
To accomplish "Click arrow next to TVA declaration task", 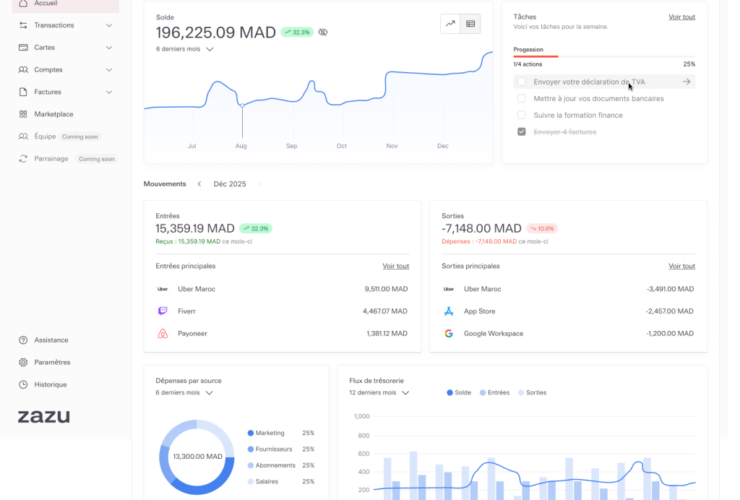I will (686, 82).
